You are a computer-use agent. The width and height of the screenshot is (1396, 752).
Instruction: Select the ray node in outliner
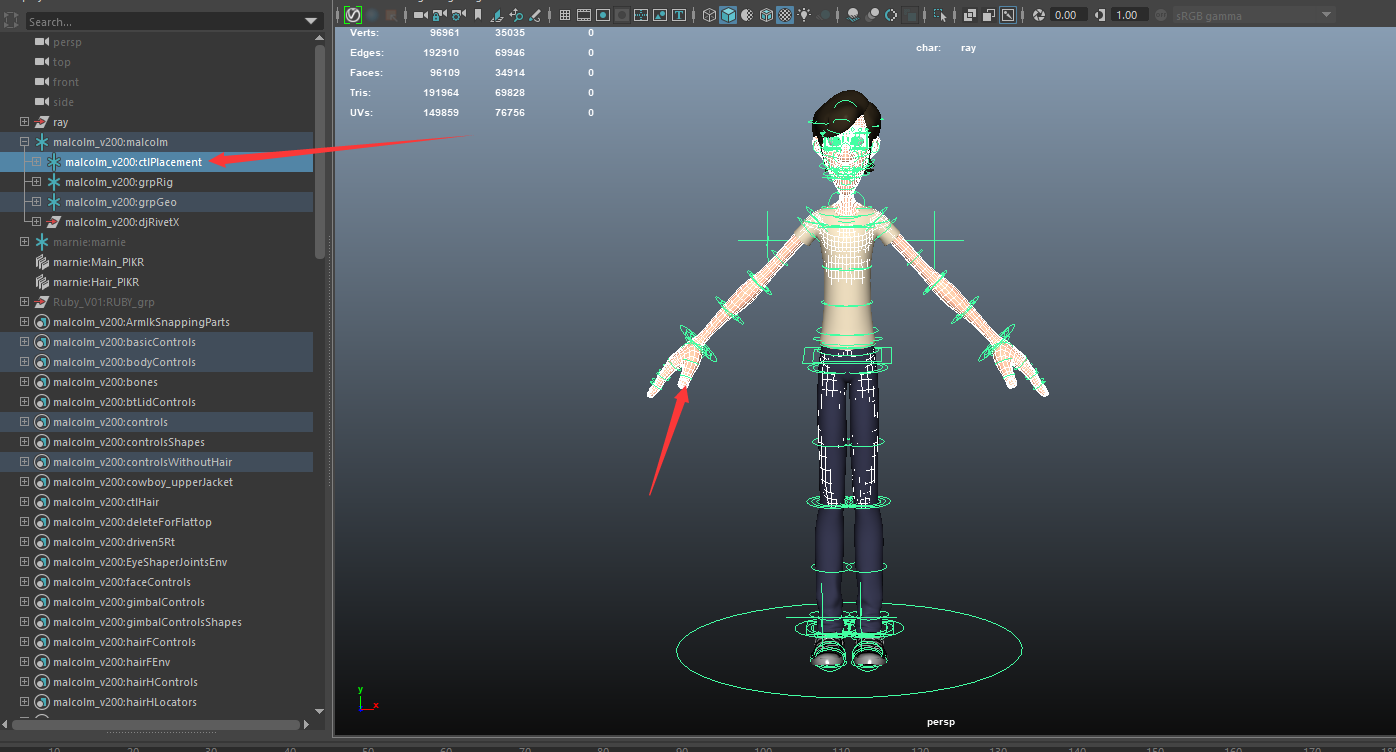(x=61, y=122)
